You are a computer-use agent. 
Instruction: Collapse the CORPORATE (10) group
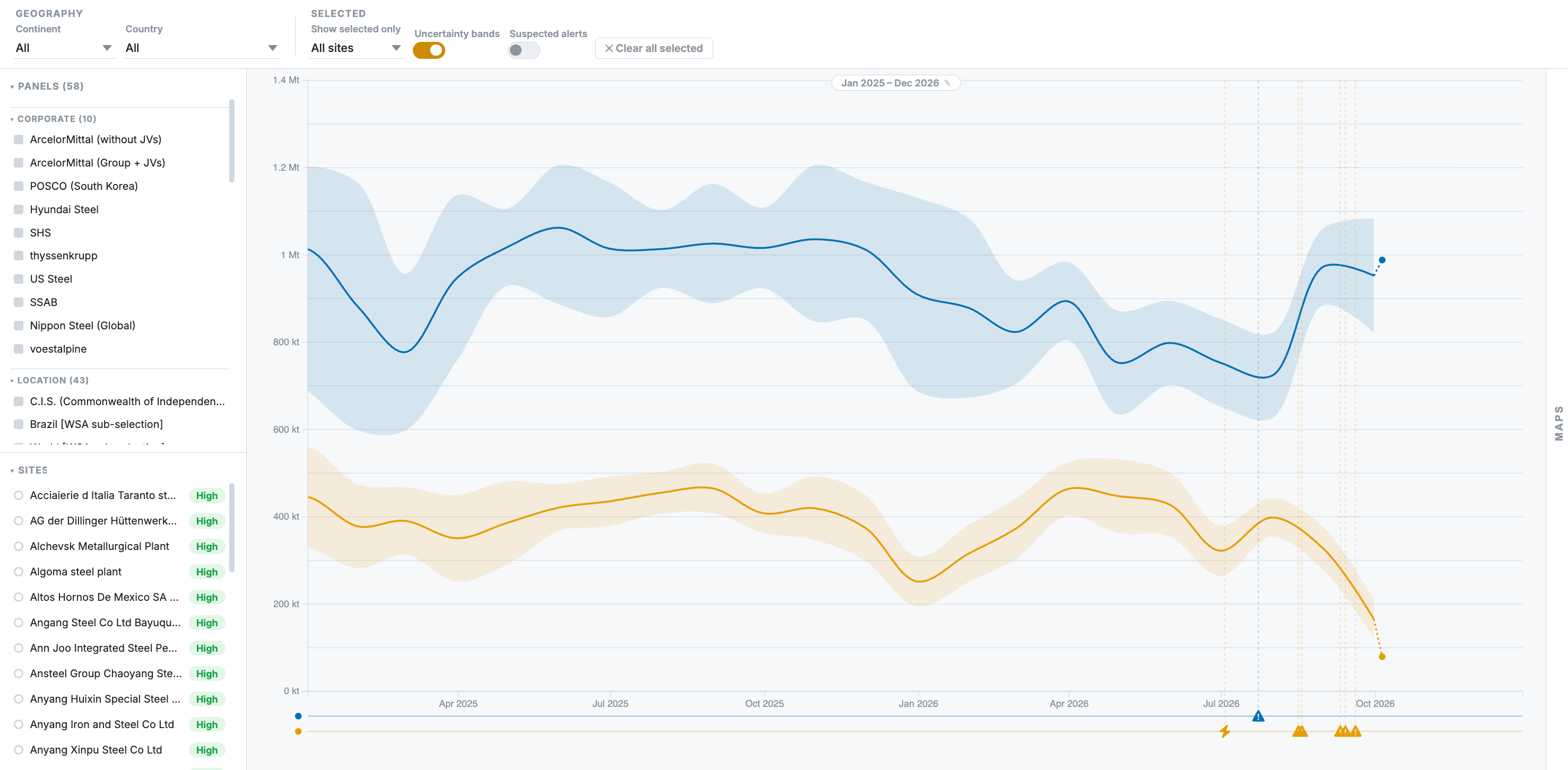point(54,119)
